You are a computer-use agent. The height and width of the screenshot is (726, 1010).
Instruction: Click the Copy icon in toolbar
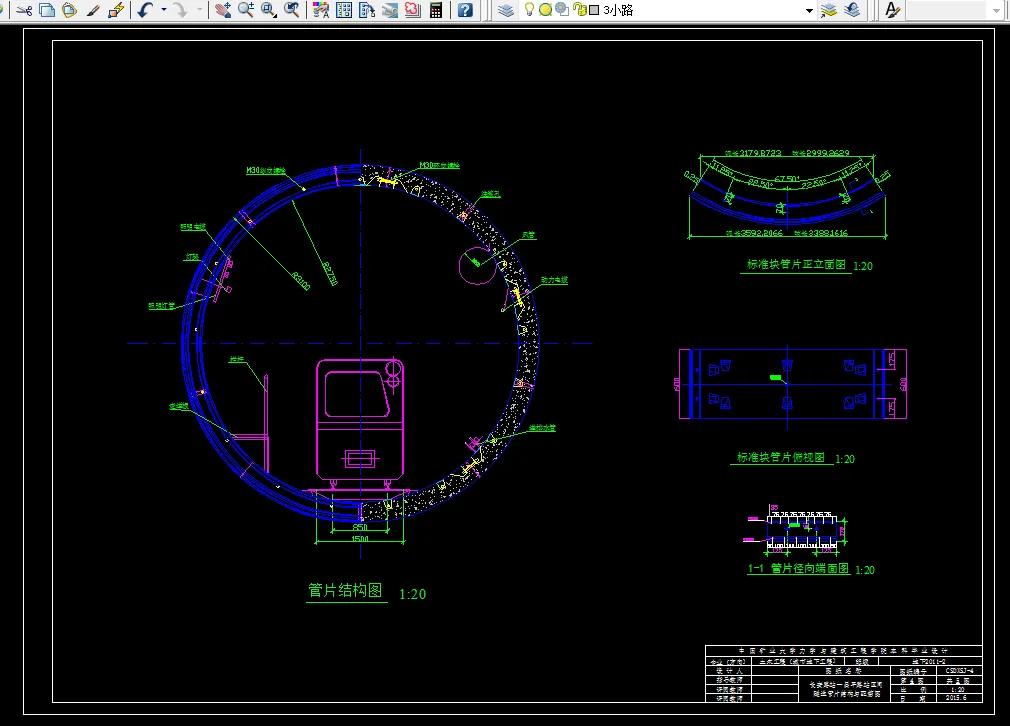point(47,10)
